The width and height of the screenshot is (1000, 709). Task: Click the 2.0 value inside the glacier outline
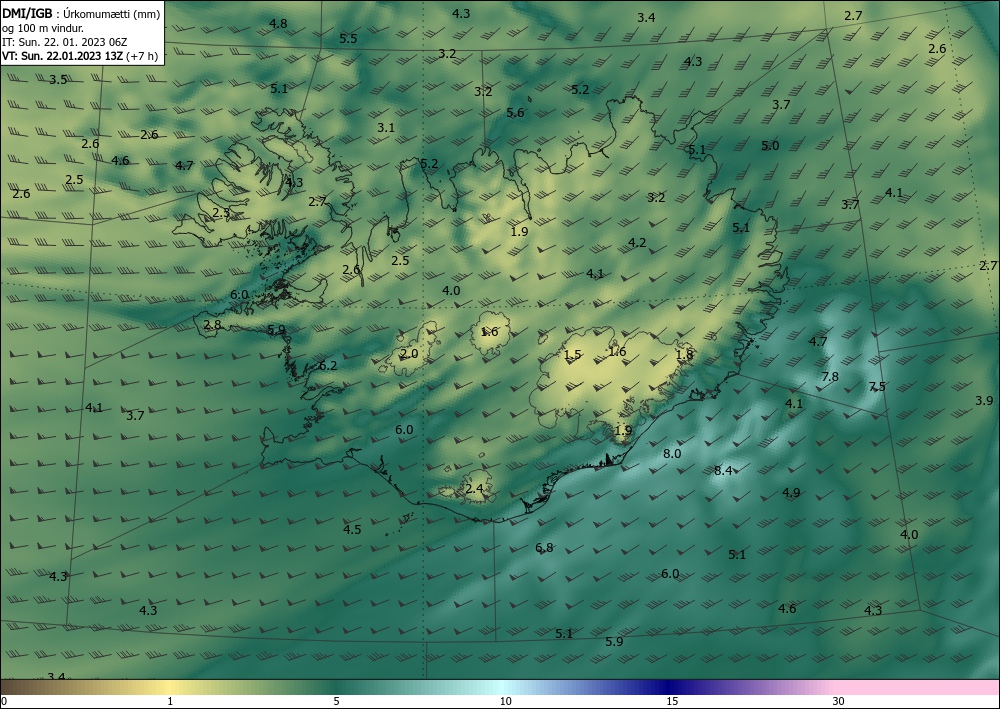tap(409, 354)
